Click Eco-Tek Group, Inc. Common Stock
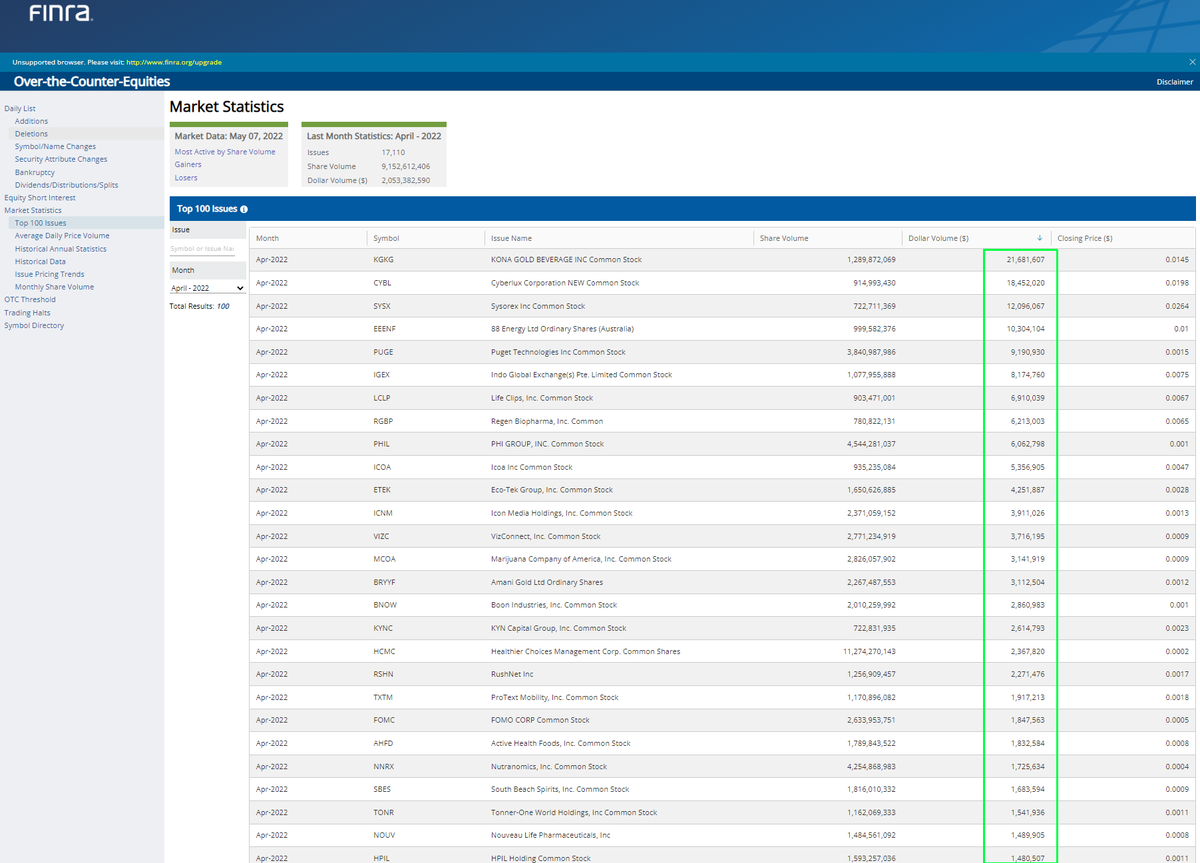This screenshot has height=863, width=1200. [x=552, y=490]
